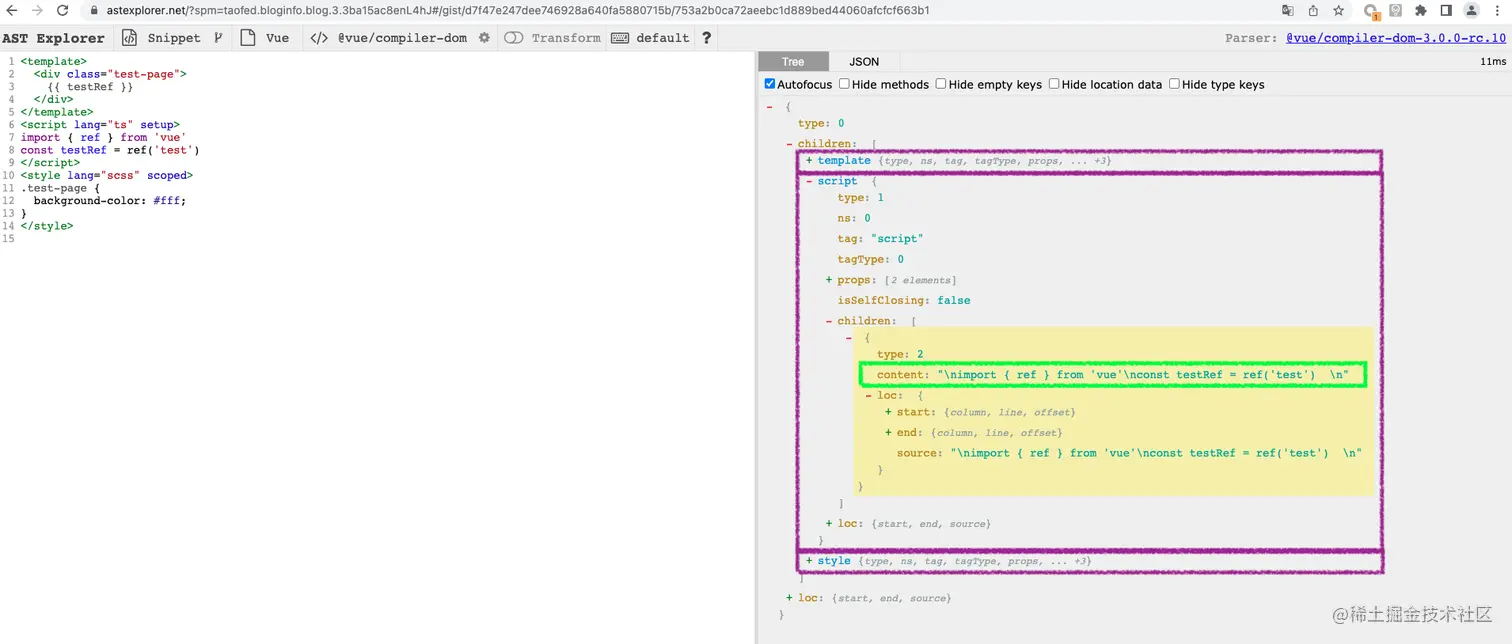Open the Extensions puzzle menu
1512x644 pixels.
(1420, 10)
